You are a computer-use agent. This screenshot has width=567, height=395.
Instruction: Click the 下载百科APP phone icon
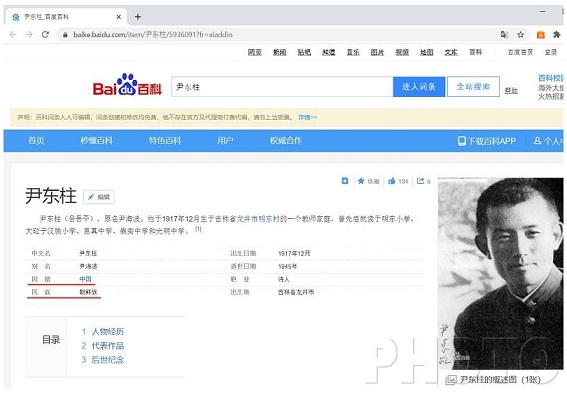tap(461, 141)
